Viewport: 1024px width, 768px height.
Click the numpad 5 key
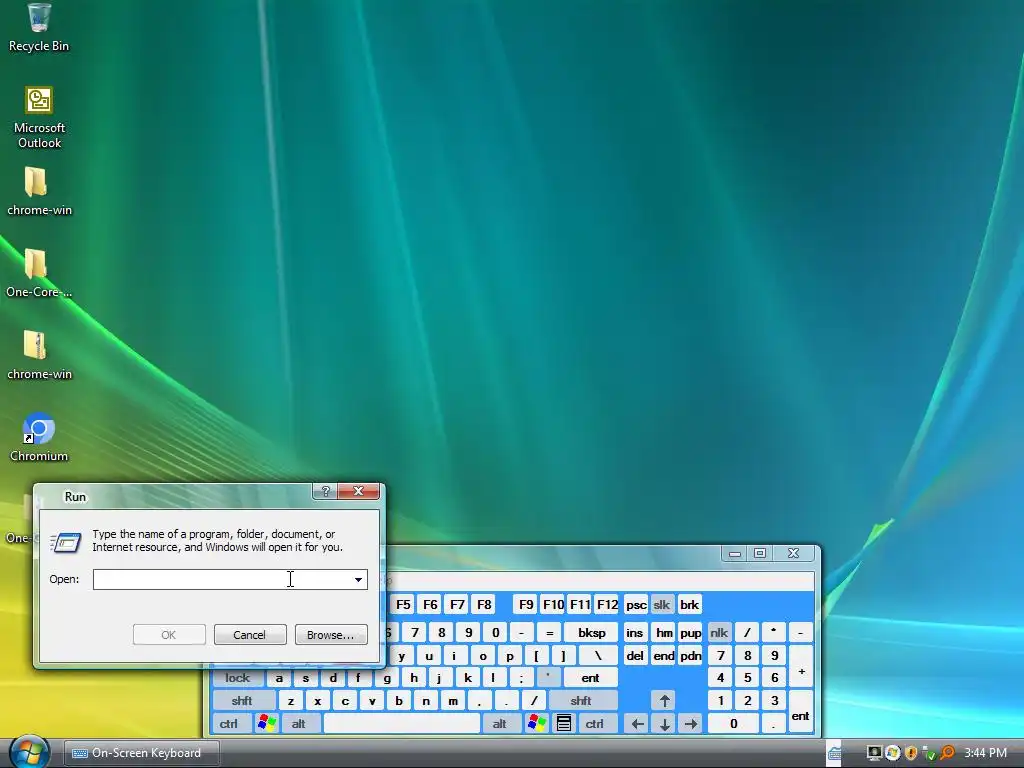coord(748,678)
